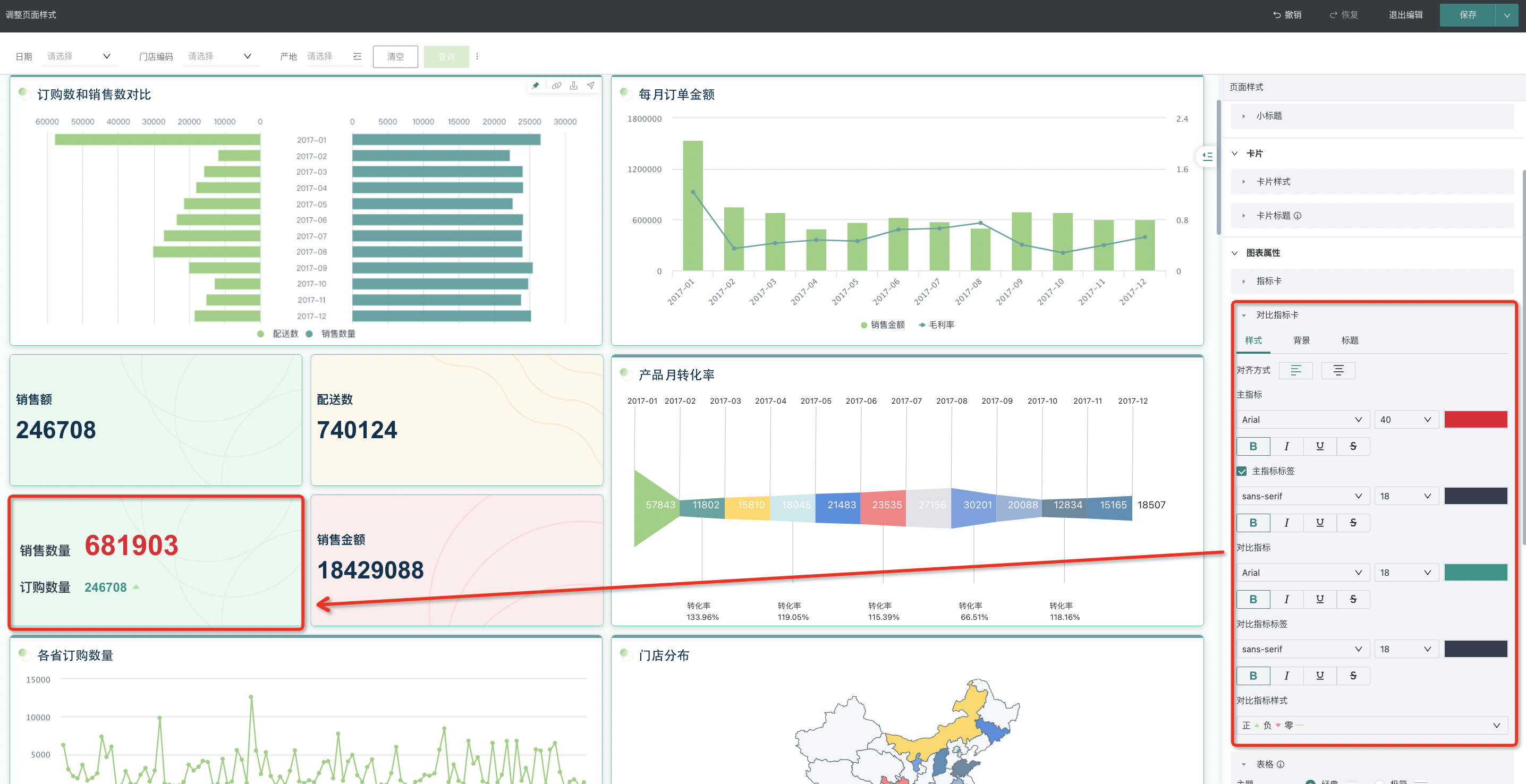Switch to the 样式 tab
1526x784 pixels.
click(1253, 341)
